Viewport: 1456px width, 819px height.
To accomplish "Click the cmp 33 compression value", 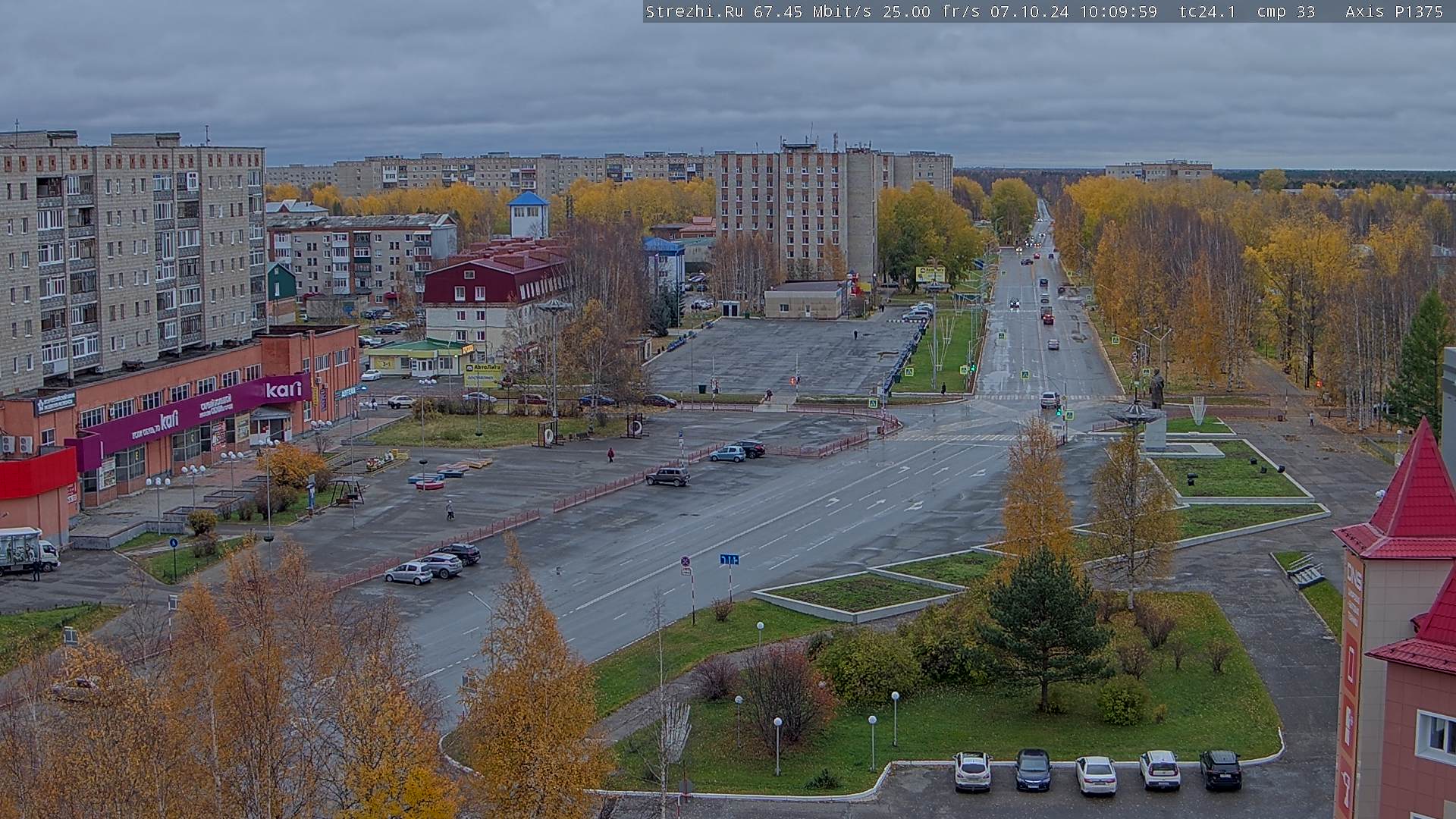I will (1285, 11).
